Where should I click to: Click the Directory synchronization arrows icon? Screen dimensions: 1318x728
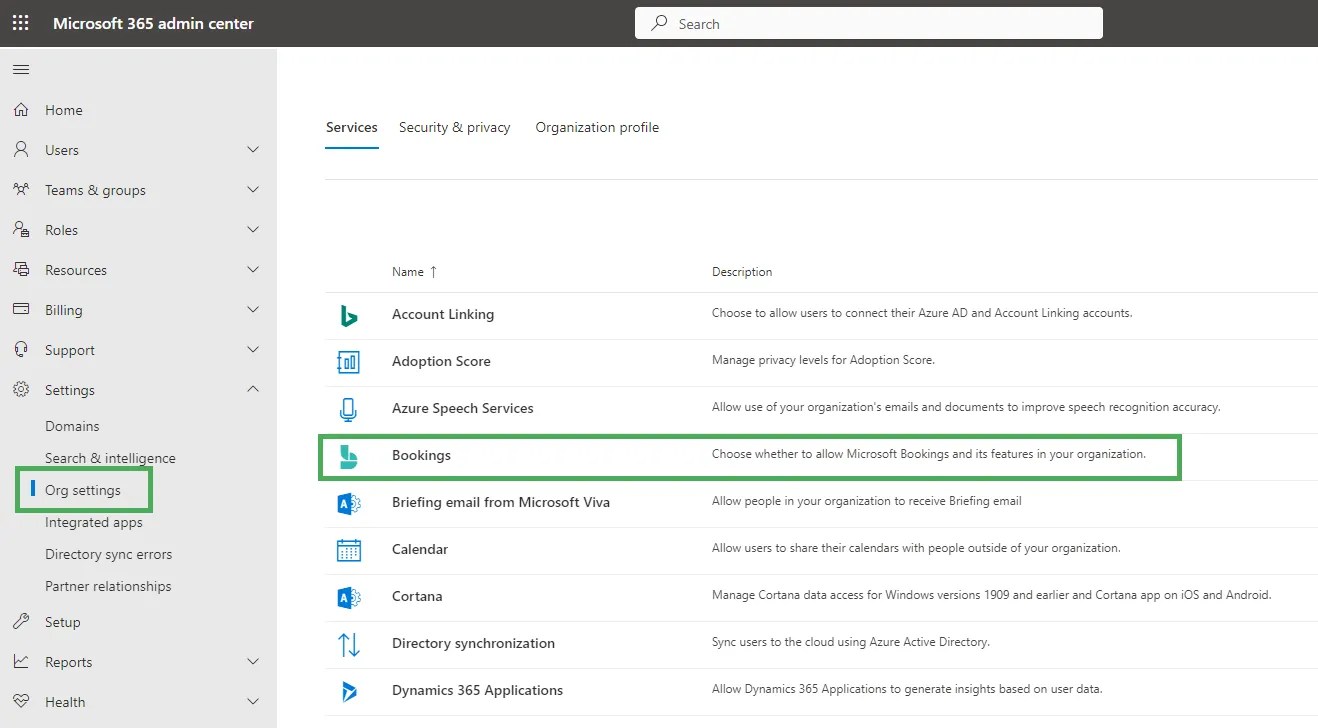click(350, 643)
